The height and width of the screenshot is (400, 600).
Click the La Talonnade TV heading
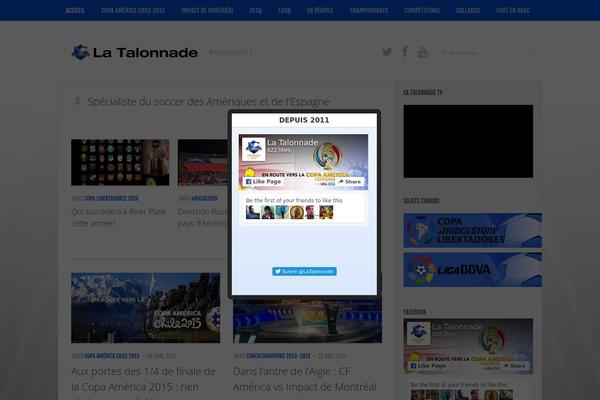coord(423,93)
